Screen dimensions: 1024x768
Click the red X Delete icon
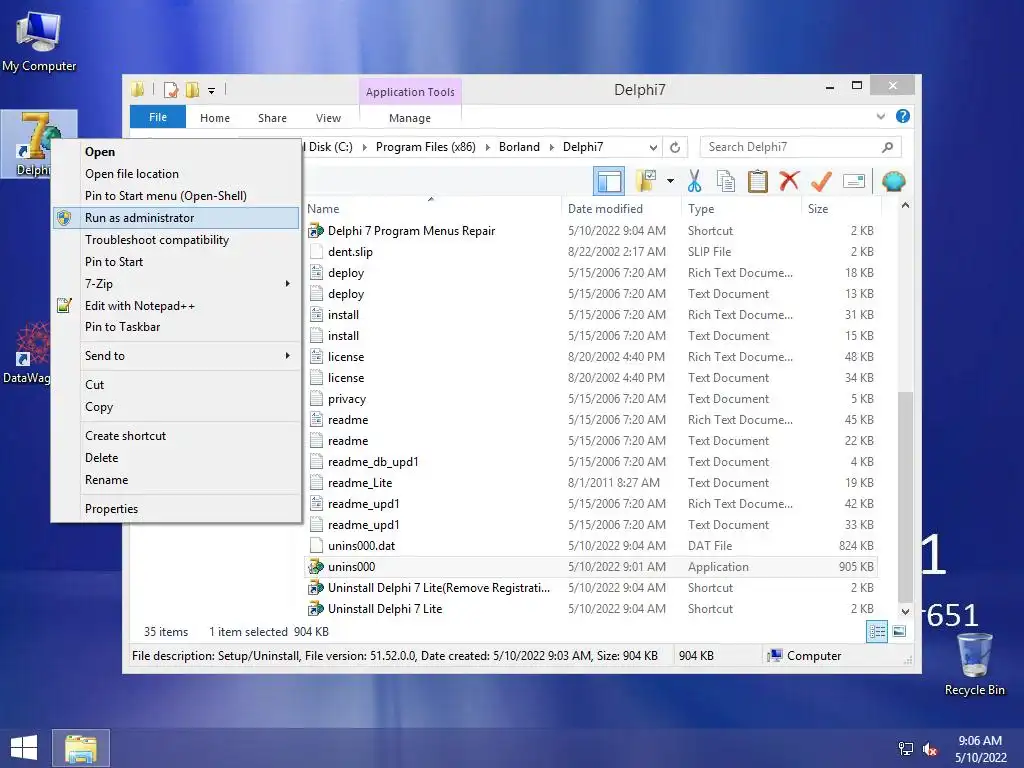point(790,181)
